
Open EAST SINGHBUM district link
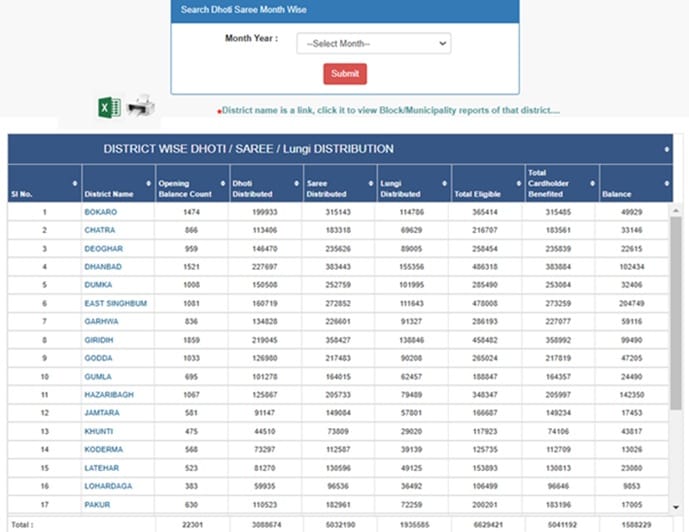tap(115, 303)
